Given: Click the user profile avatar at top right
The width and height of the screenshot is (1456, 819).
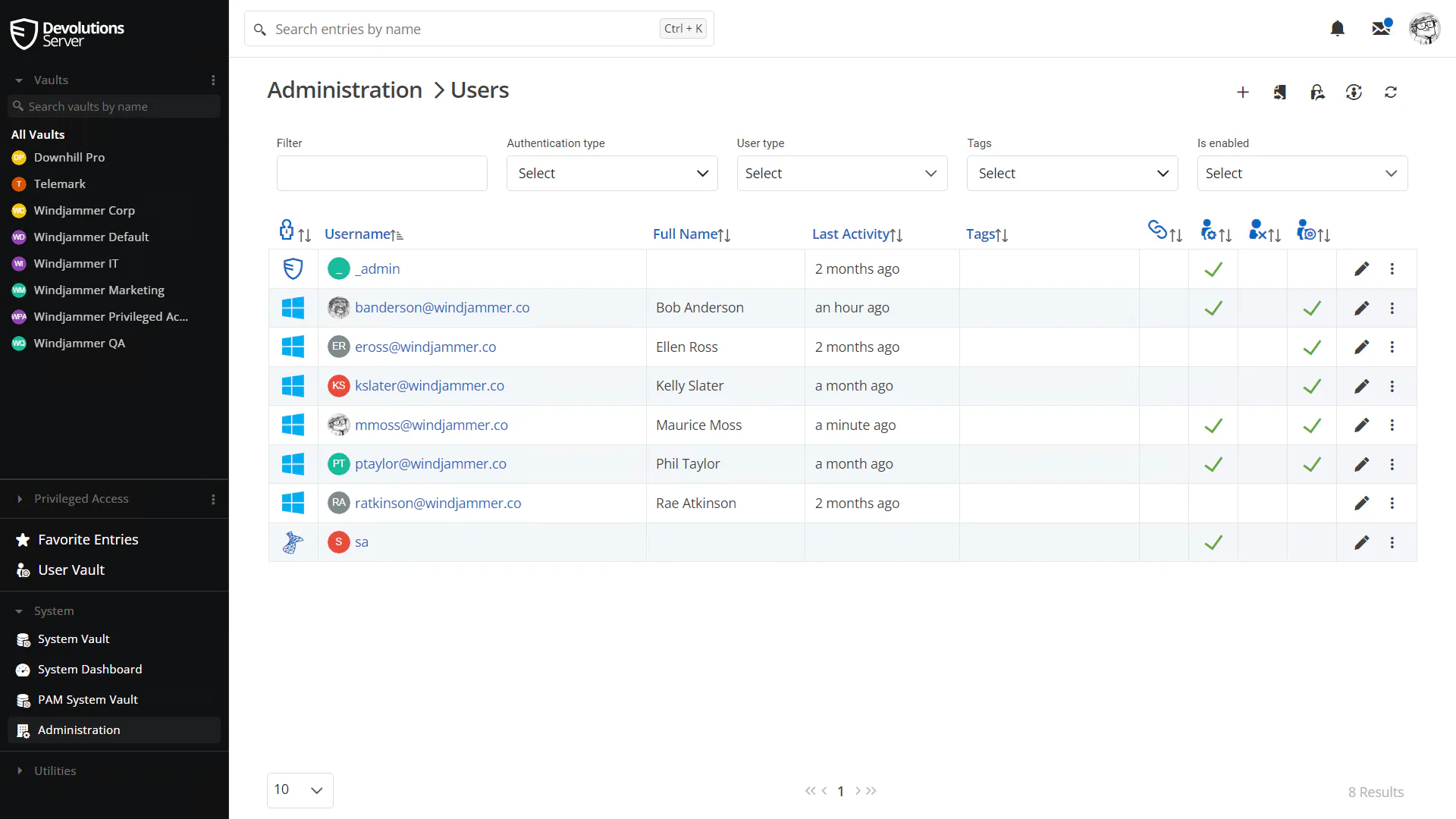Looking at the screenshot, I should 1425,29.
